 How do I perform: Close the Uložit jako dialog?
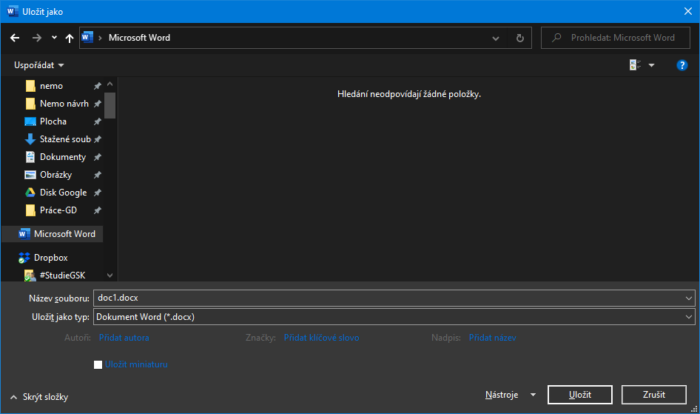(x=688, y=11)
